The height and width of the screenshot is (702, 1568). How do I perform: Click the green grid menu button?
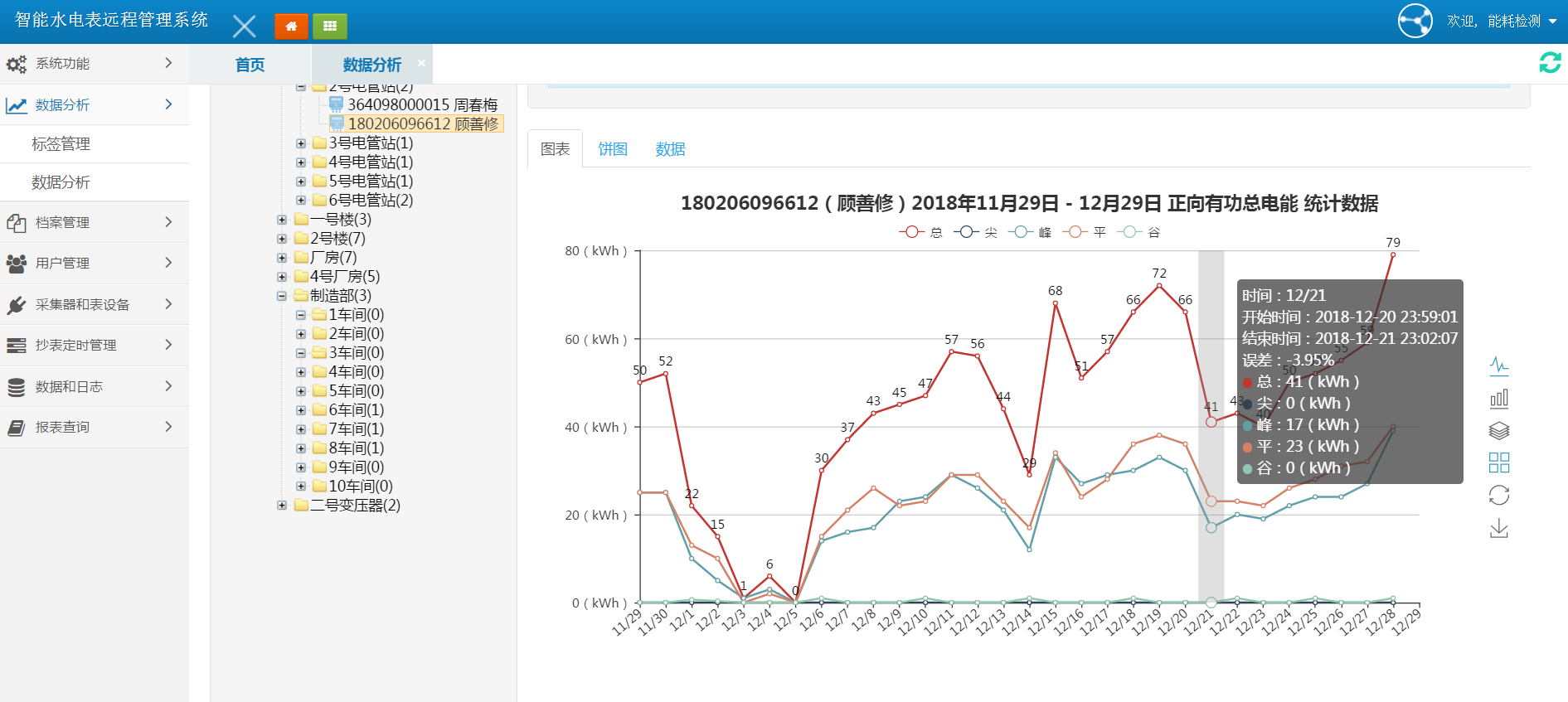click(330, 27)
